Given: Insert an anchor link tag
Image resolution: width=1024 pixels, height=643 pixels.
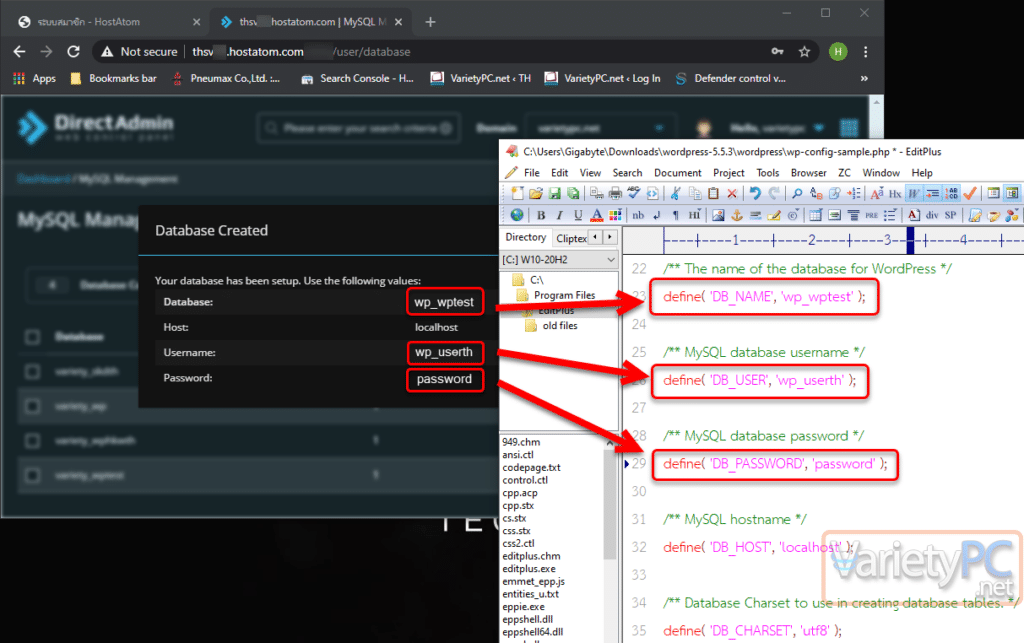Looking at the screenshot, I should click(737, 215).
